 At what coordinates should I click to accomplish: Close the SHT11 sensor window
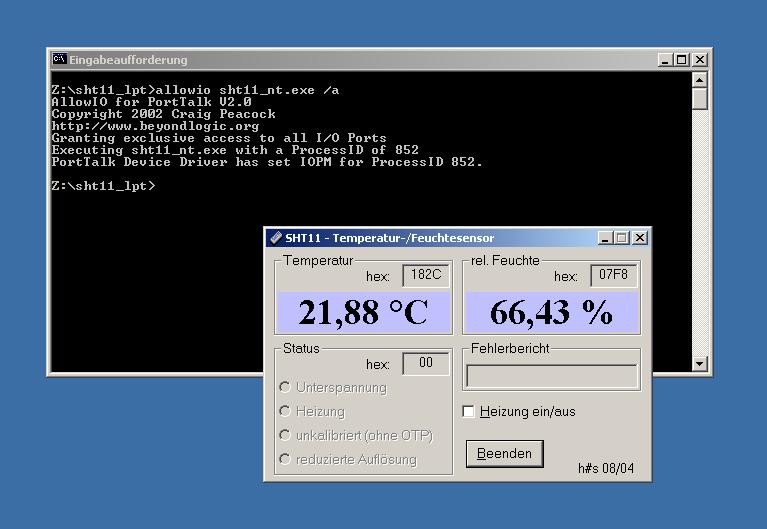(640, 238)
